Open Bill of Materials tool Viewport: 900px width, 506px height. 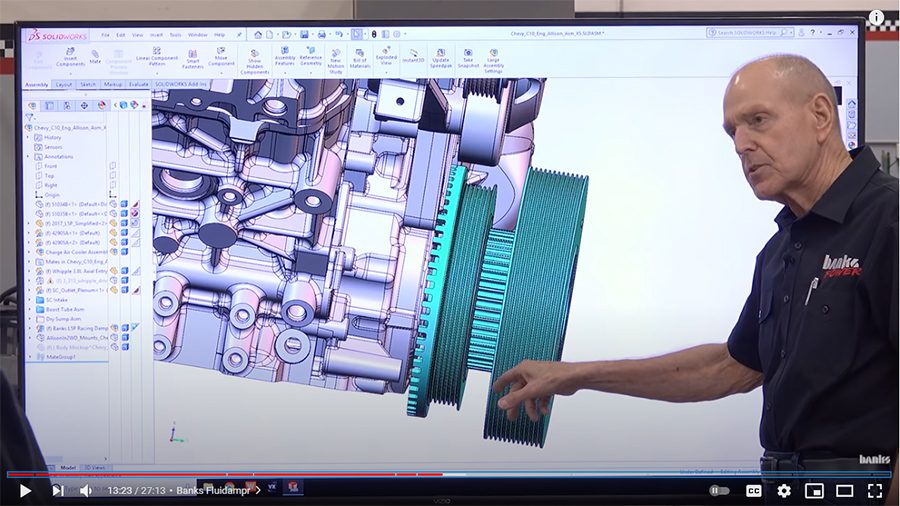coord(360,59)
